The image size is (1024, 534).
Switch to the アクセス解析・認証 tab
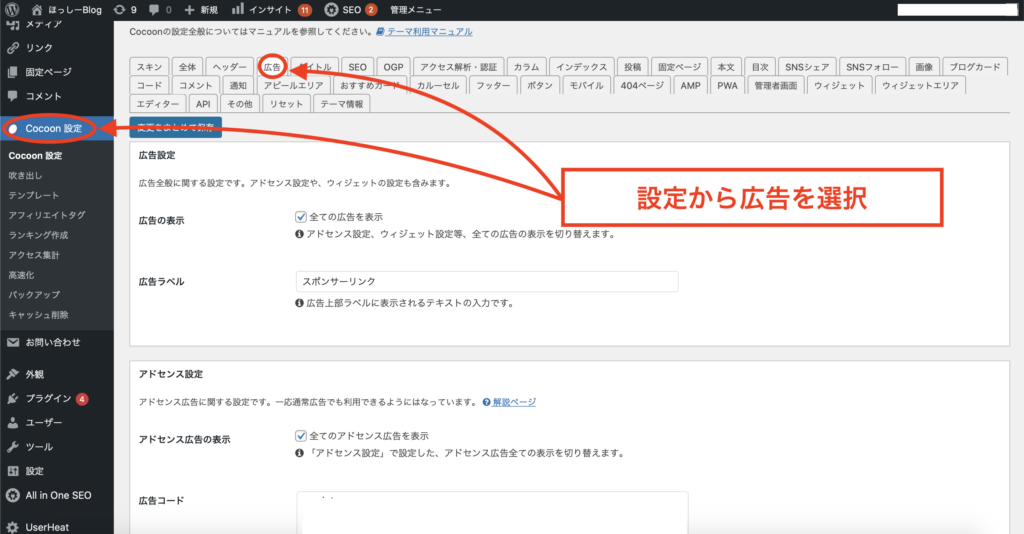coord(458,67)
